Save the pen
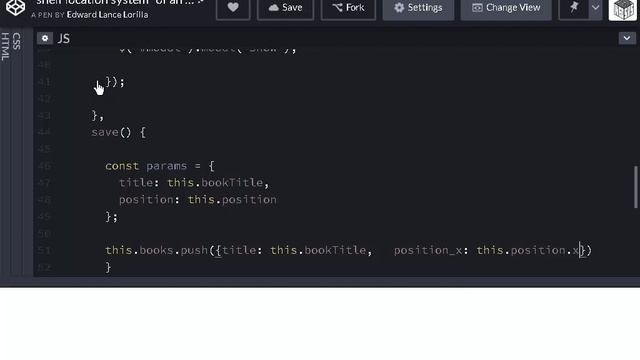Screen dimensions: 640x360 [x=285, y=8]
